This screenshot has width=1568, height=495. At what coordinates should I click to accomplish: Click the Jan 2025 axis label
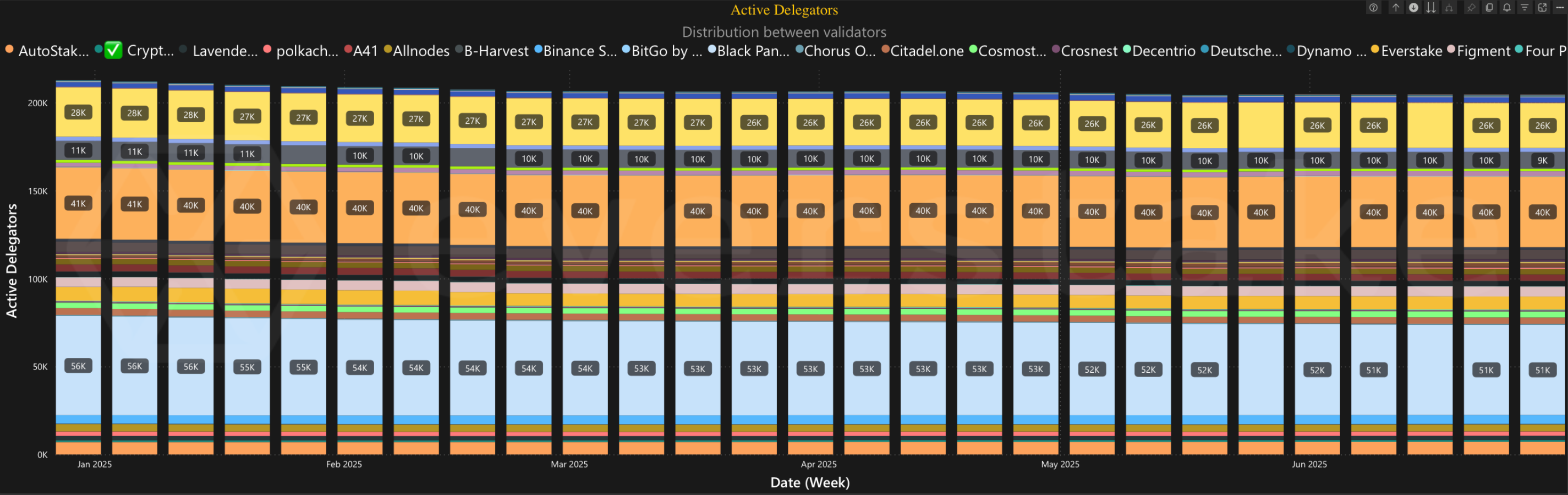(x=94, y=464)
